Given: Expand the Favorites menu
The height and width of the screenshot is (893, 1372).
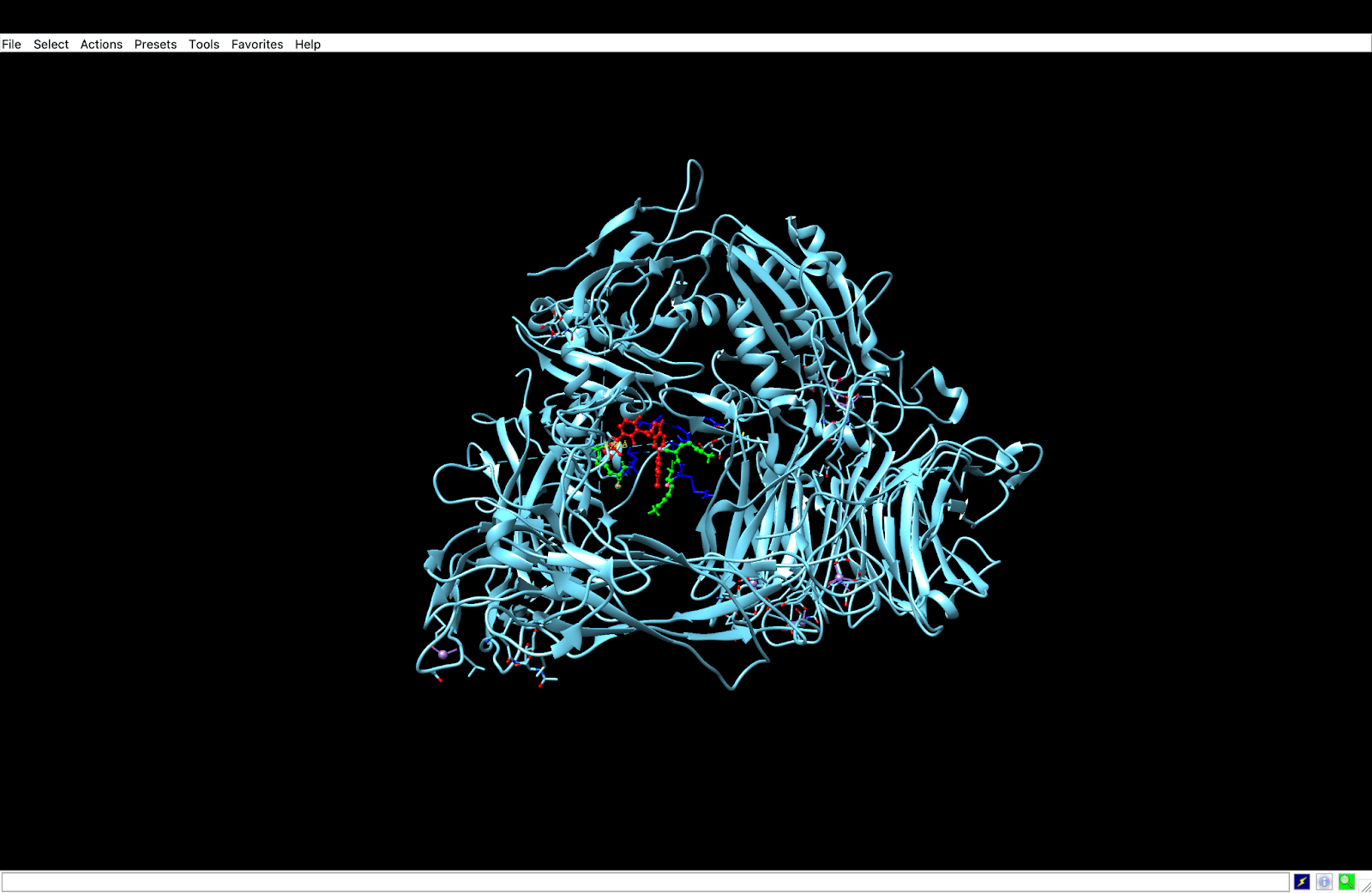Looking at the screenshot, I should (x=257, y=45).
